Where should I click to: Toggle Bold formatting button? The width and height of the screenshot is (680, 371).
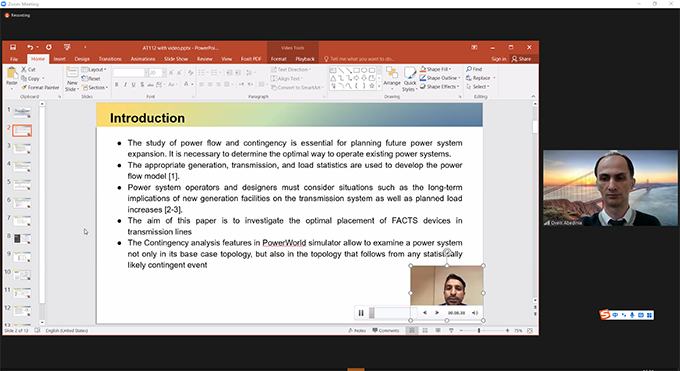tap(116, 85)
